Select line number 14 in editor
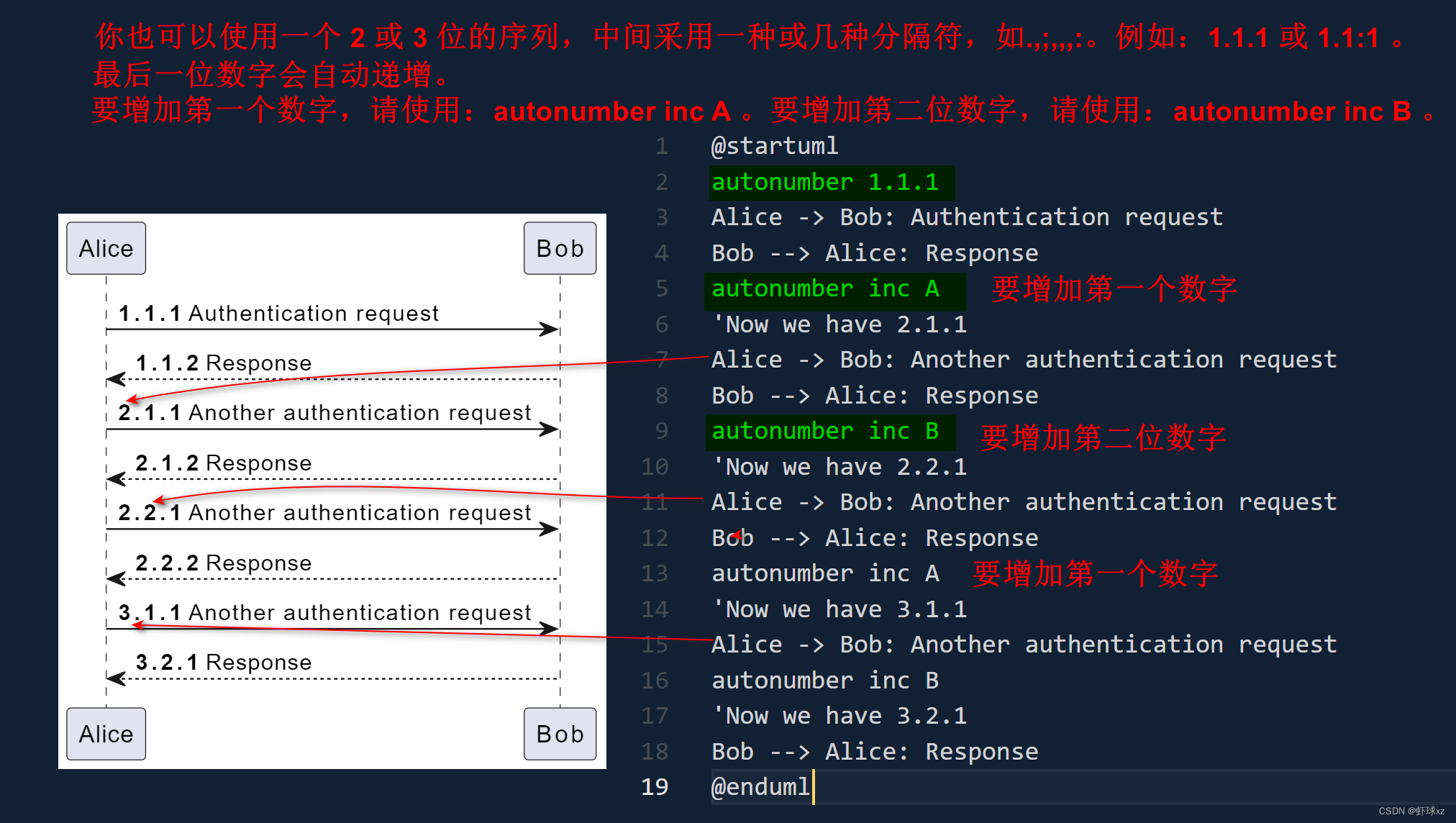1456x823 pixels. coord(653,610)
